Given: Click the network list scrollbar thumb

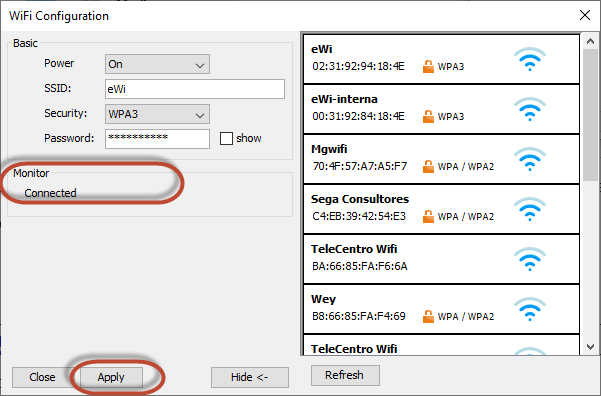Looking at the screenshot, I should (x=590, y=115).
